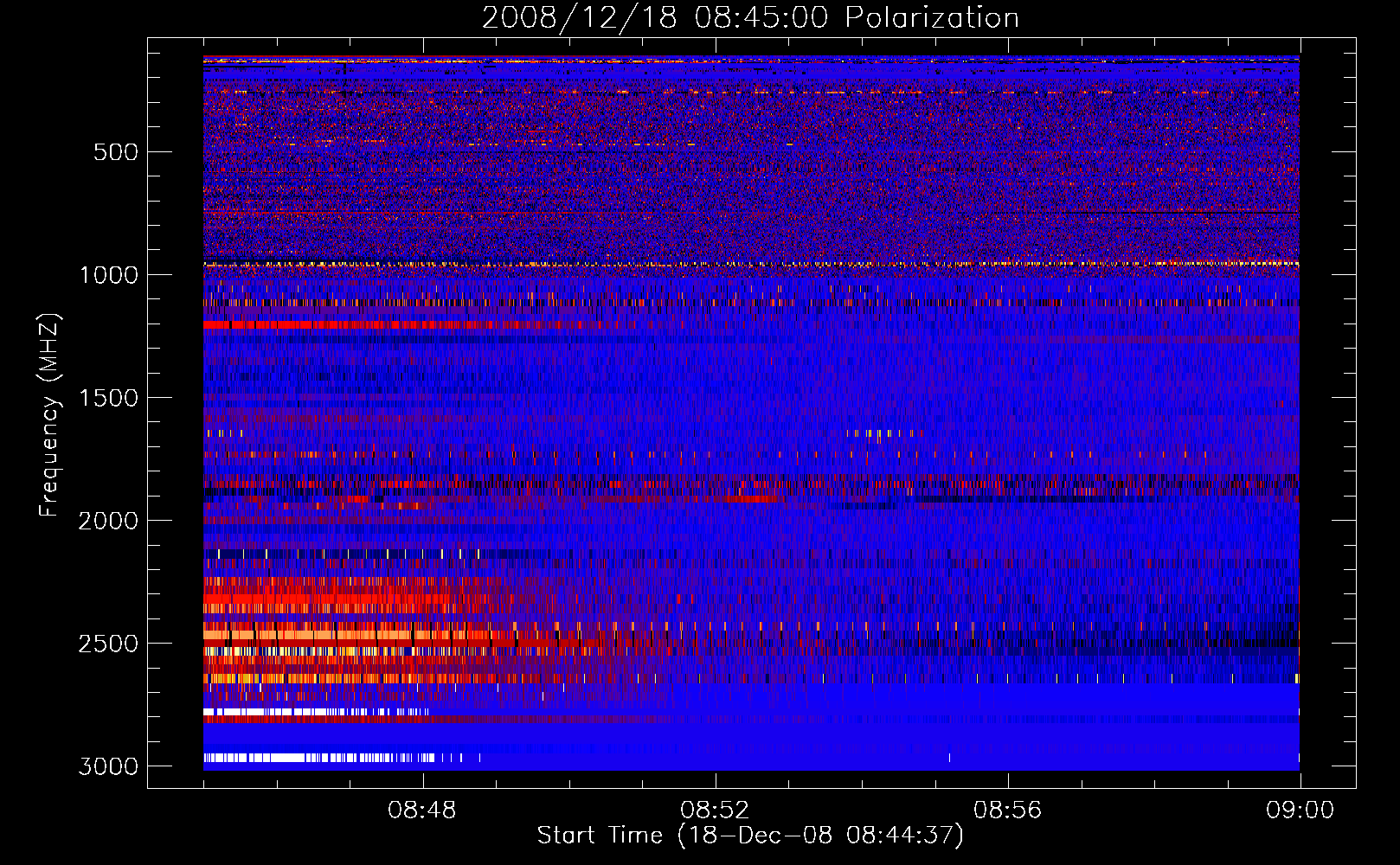Click the 500 frequency tick label

(116, 152)
